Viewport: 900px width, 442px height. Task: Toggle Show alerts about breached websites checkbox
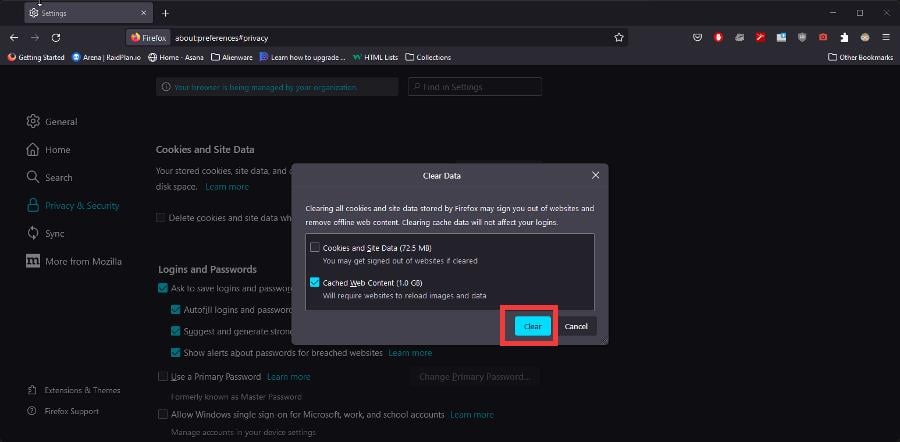(176, 352)
